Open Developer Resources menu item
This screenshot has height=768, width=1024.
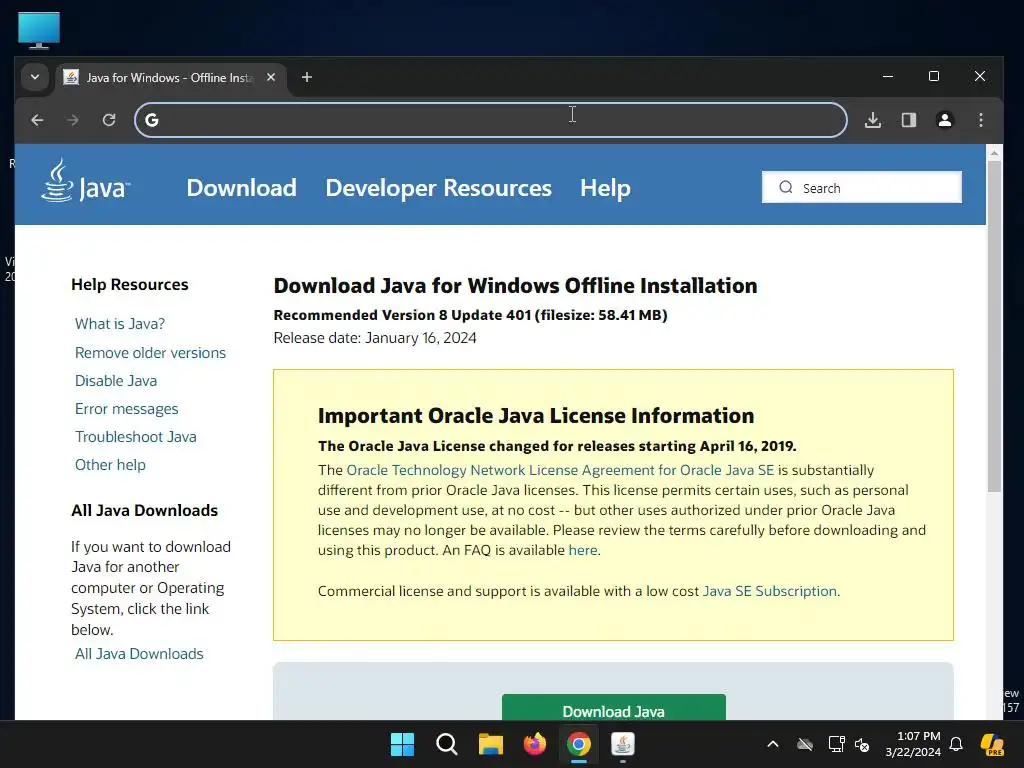[439, 188]
